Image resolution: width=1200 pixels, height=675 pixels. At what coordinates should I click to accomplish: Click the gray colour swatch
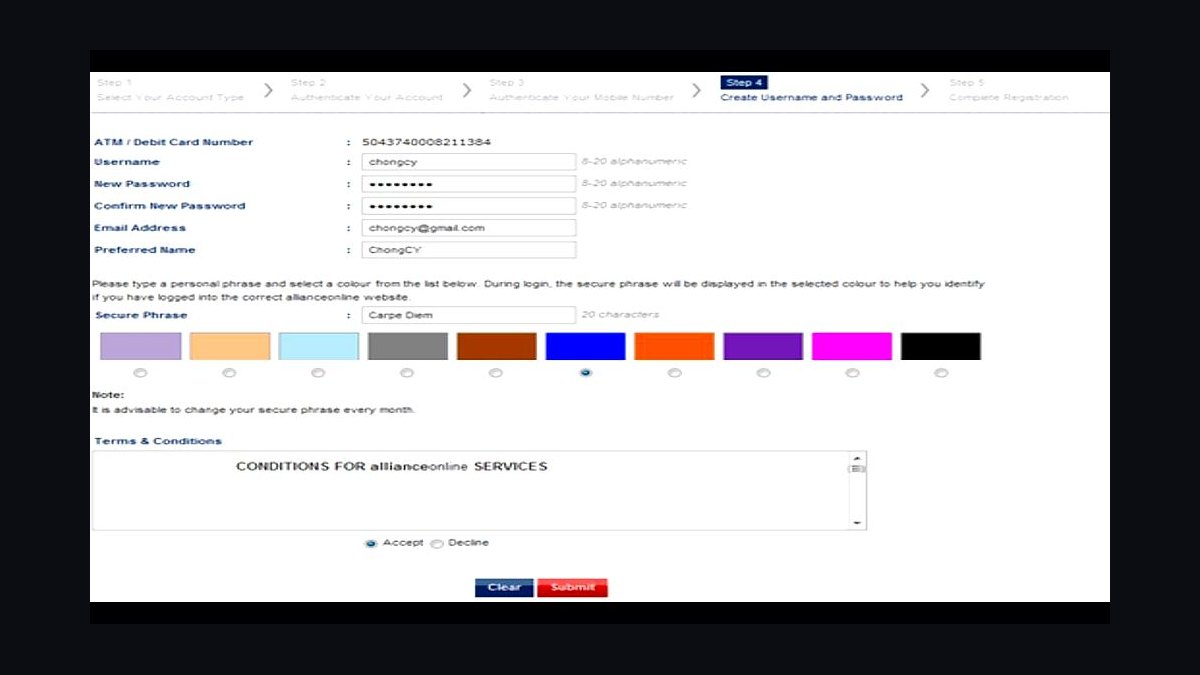(407, 346)
